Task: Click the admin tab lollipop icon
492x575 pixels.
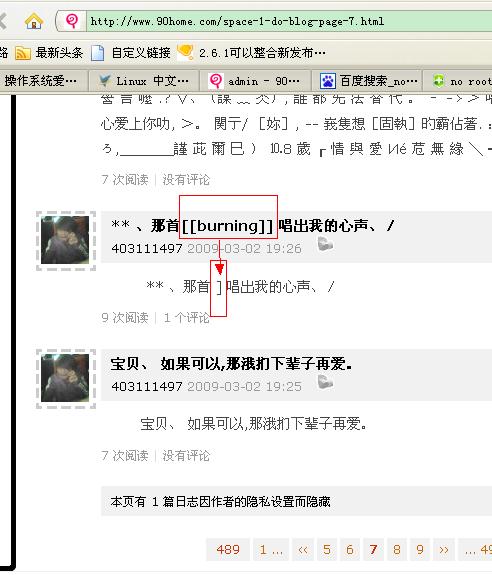Action: click(216, 81)
